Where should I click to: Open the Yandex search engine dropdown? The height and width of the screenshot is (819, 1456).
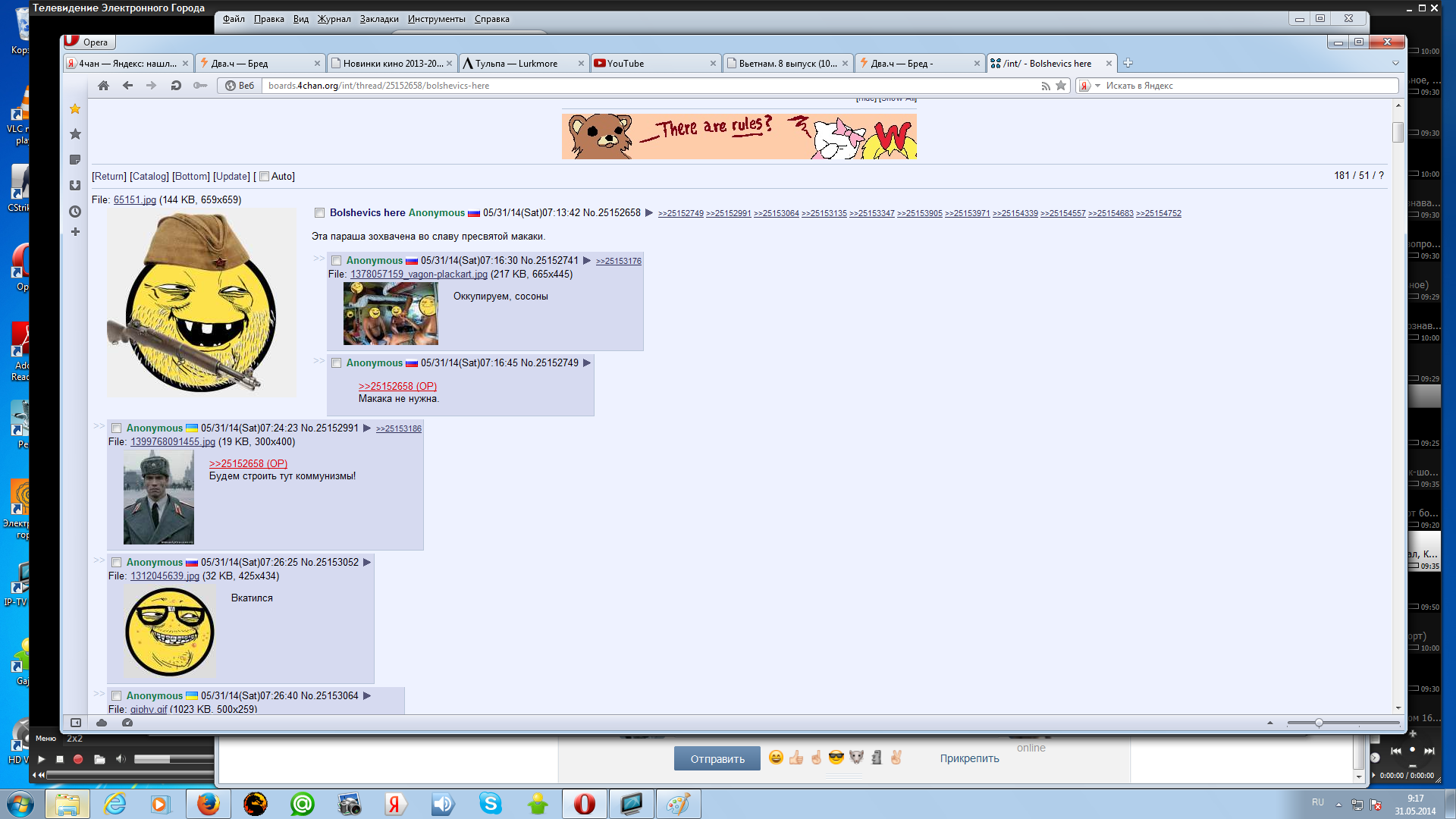coord(1097,86)
